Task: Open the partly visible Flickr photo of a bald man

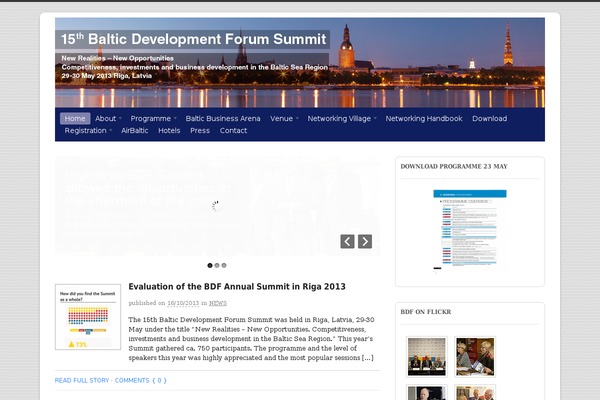Action: pos(427,392)
